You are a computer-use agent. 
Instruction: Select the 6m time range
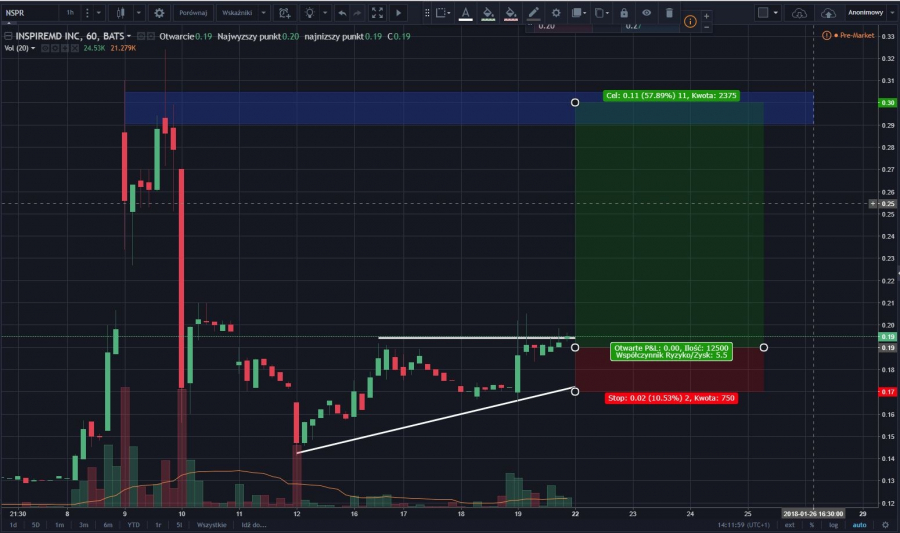(107, 524)
